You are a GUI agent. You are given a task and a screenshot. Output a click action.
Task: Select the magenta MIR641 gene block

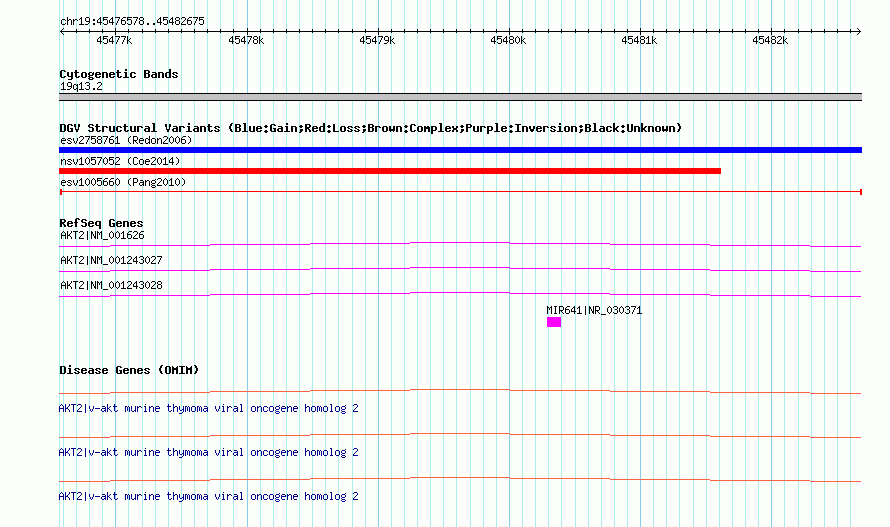554,322
